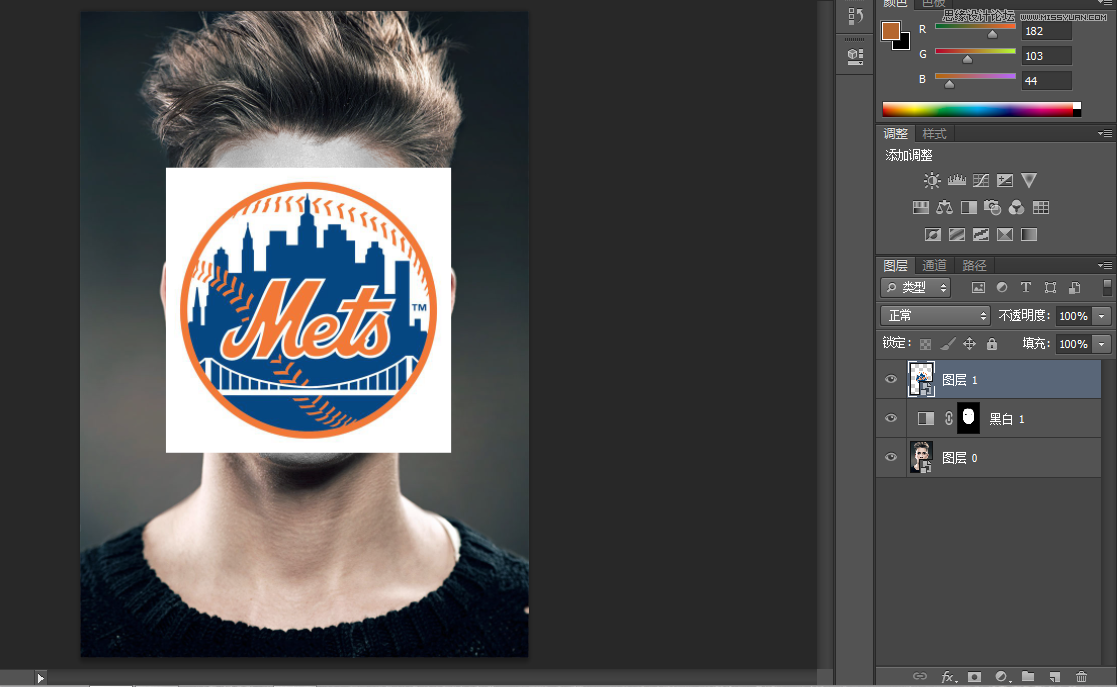The width and height of the screenshot is (1117, 687).
Task: Turn layer filtering switch on or off
Action: click(1106, 287)
